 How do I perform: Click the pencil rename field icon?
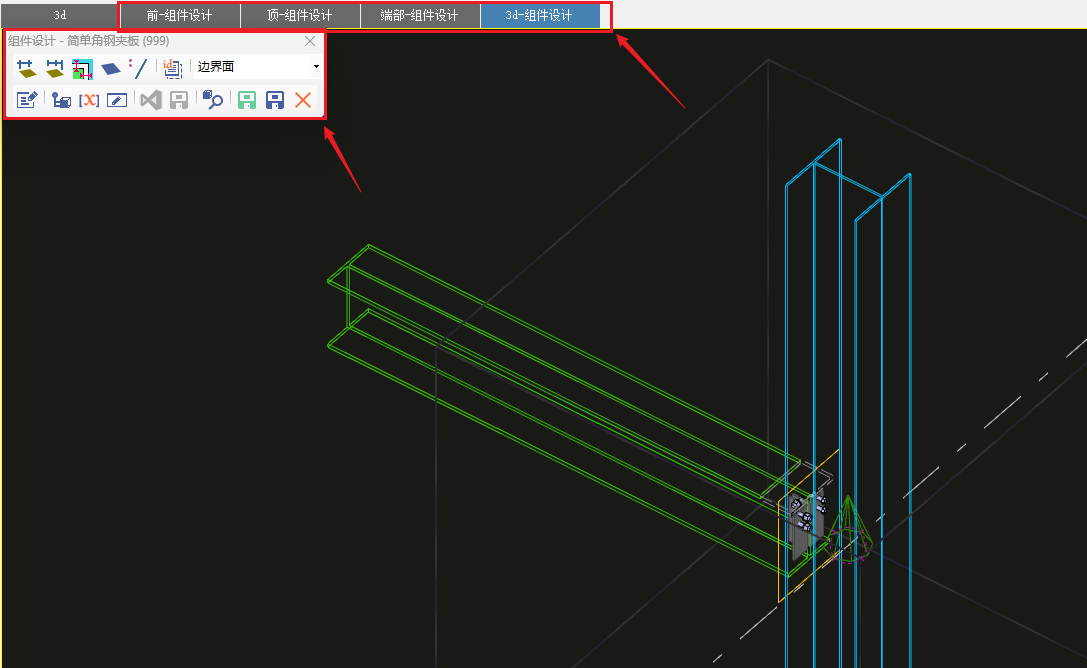click(x=117, y=100)
